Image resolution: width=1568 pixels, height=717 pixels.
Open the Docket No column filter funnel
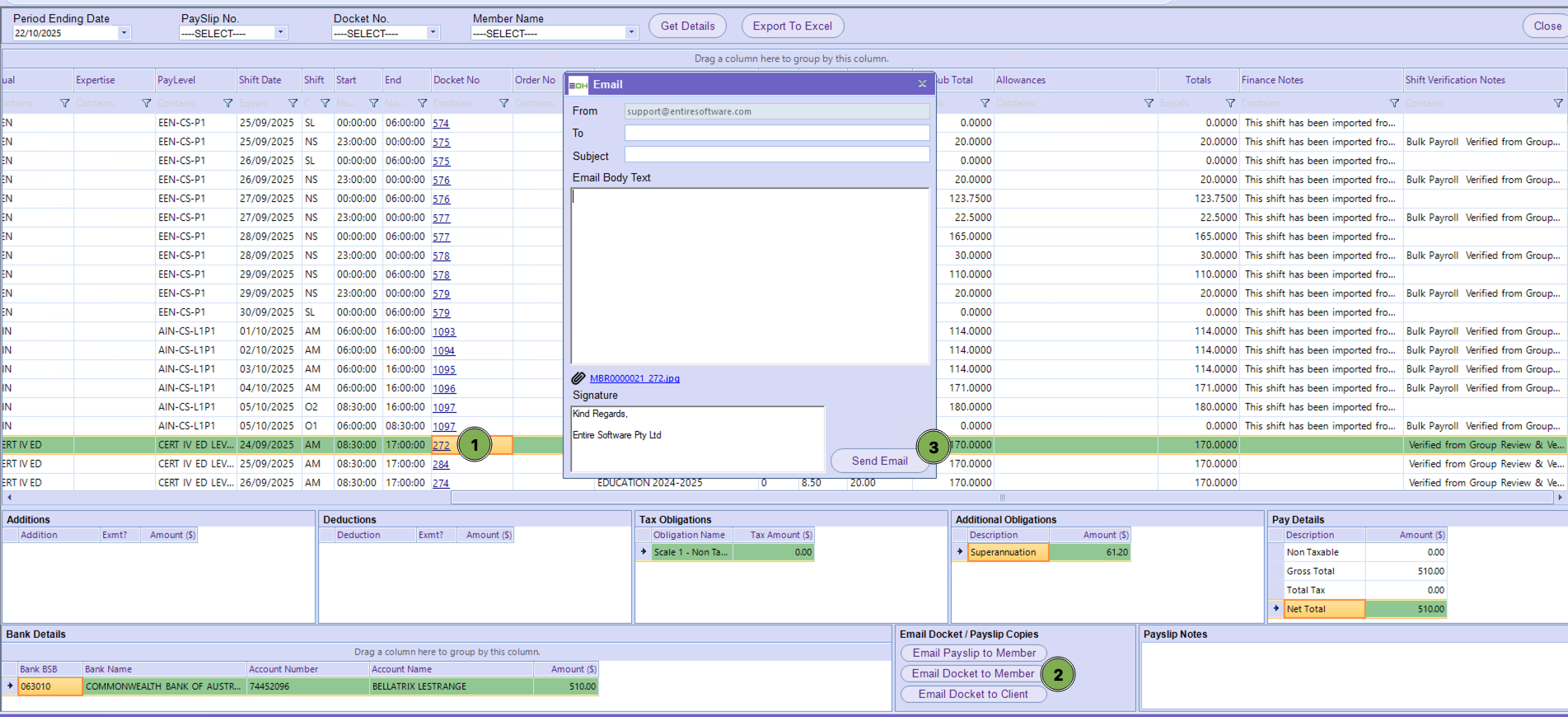[x=504, y=103]
